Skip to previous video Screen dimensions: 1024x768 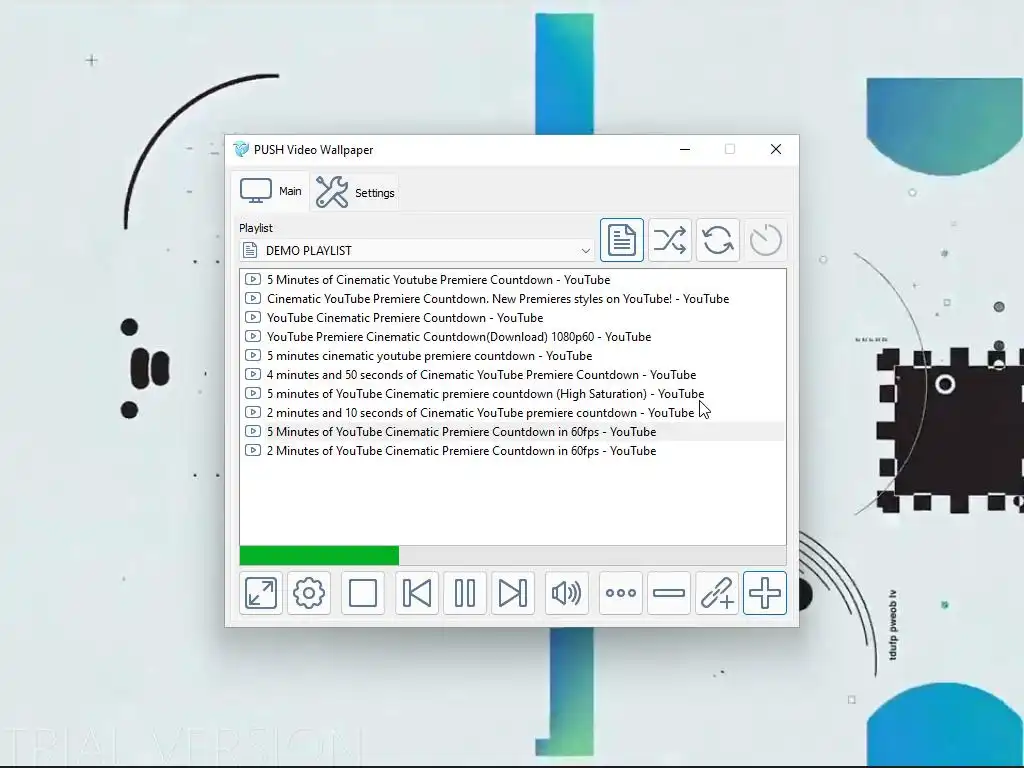pyautogui.click(x=417, y=593)
